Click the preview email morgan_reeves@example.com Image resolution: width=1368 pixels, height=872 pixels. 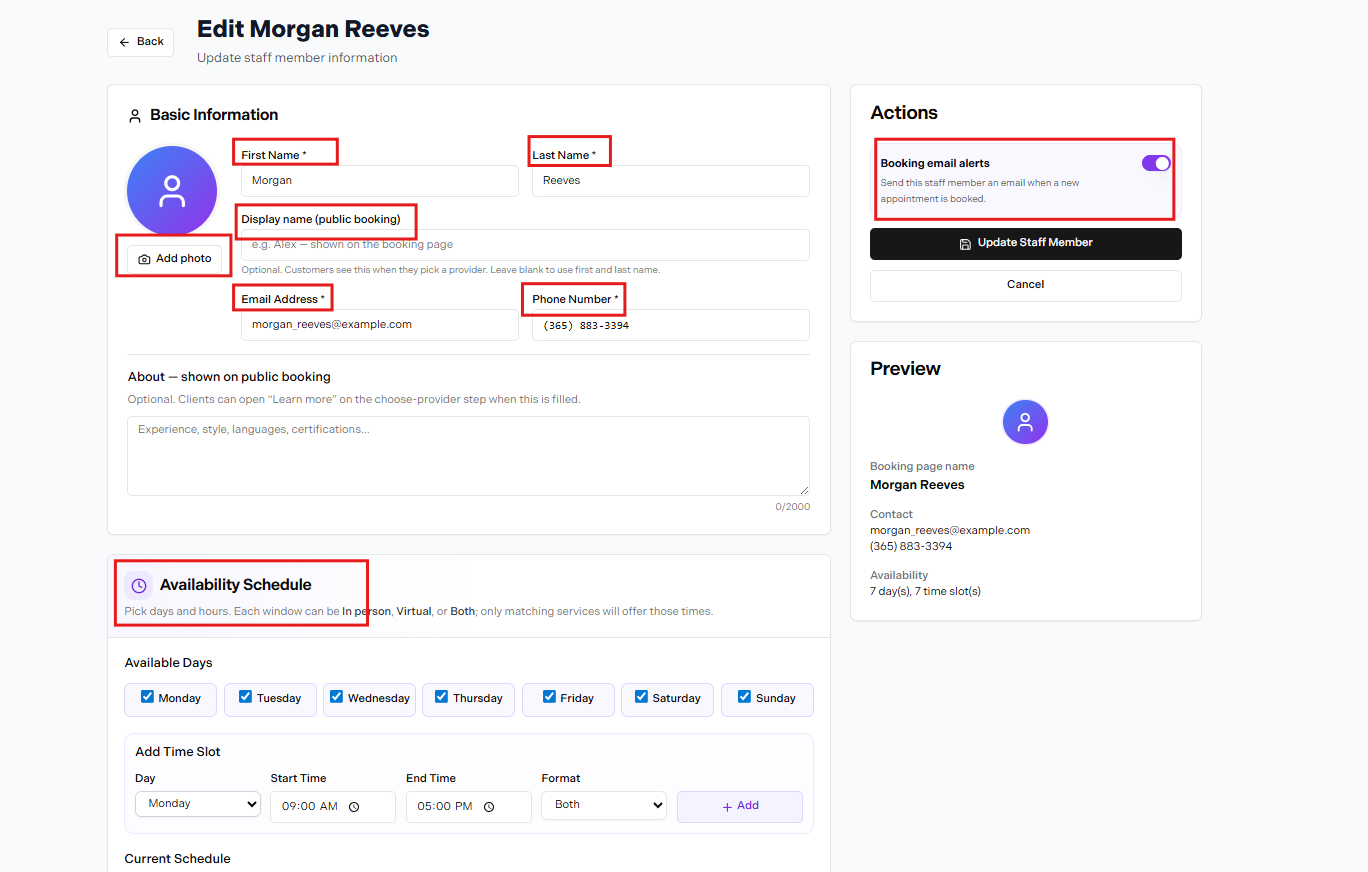pos(950,531)
